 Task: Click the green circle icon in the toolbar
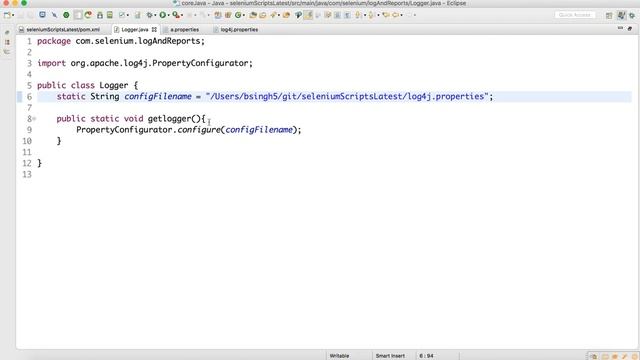(66, 15)
